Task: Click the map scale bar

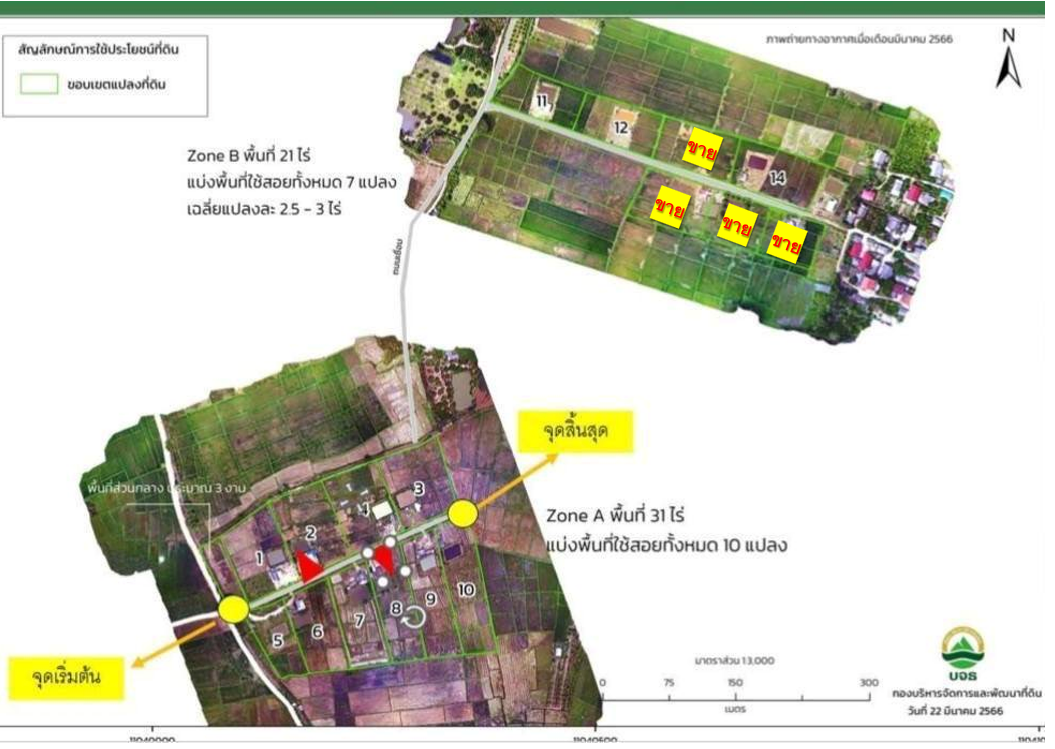Action: click(x=735, y=694)
